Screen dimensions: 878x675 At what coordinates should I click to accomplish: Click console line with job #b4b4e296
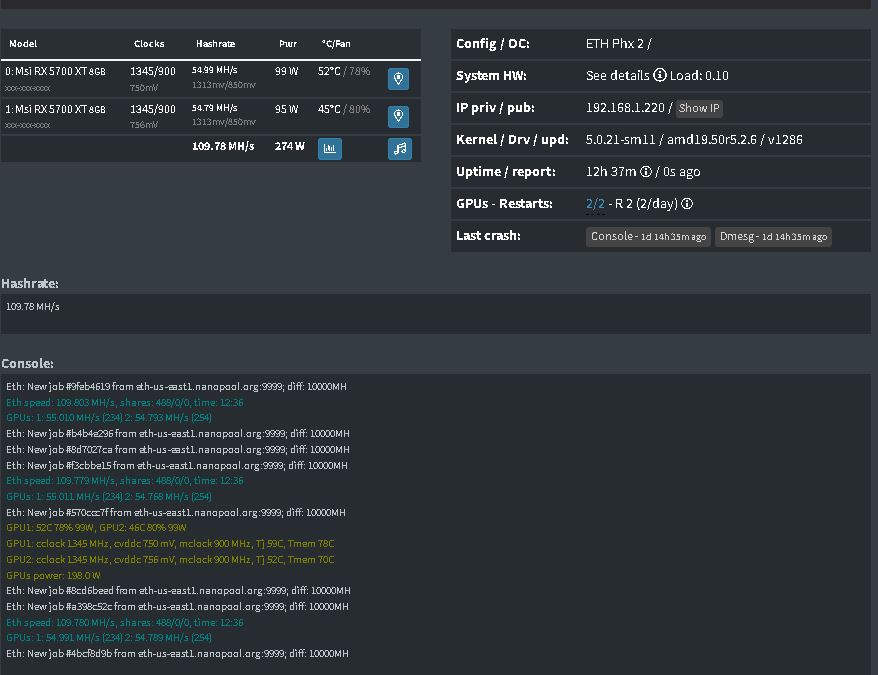click(x=178, y=434)
